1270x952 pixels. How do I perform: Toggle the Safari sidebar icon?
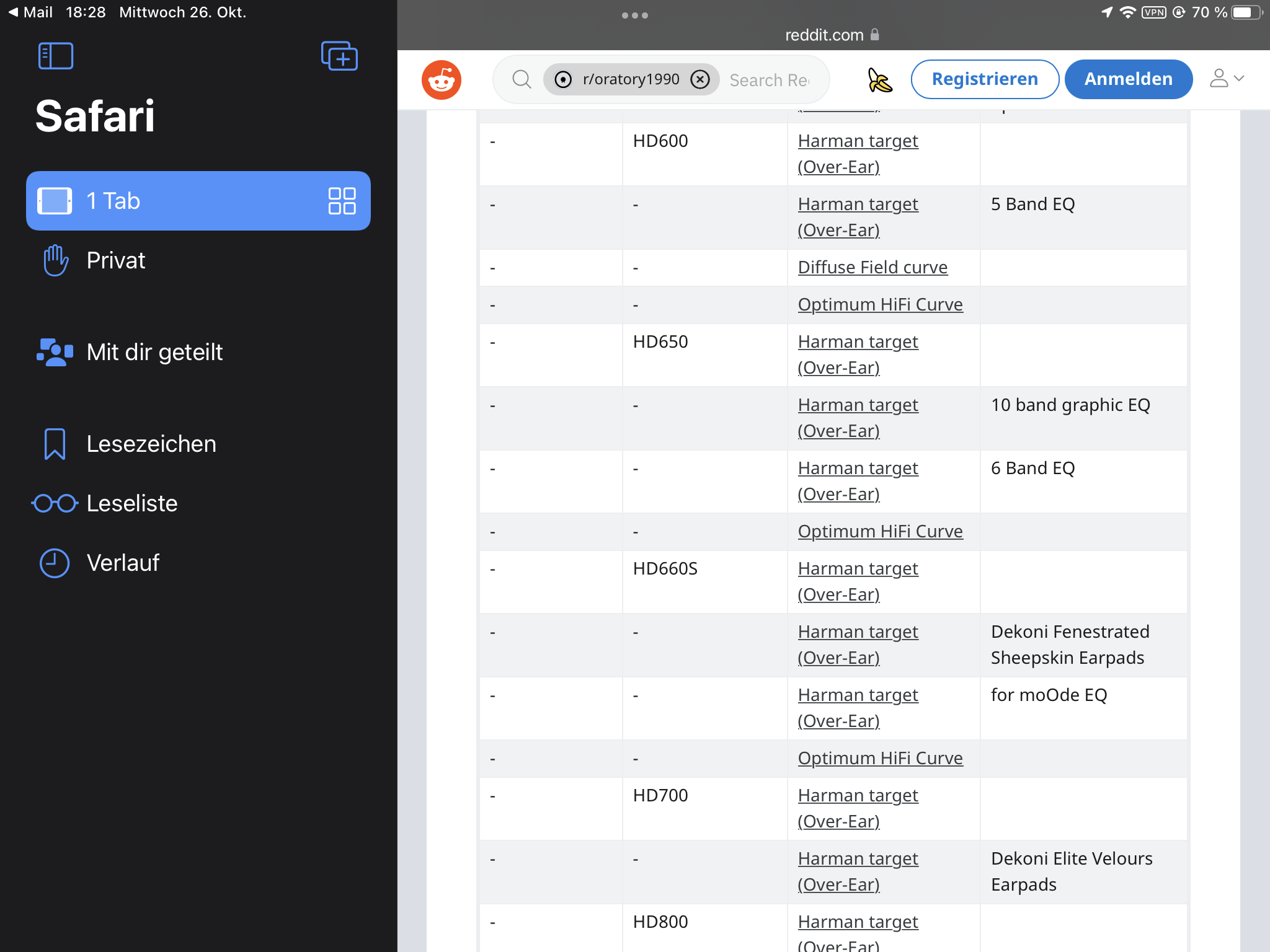[x=56, y=56]
